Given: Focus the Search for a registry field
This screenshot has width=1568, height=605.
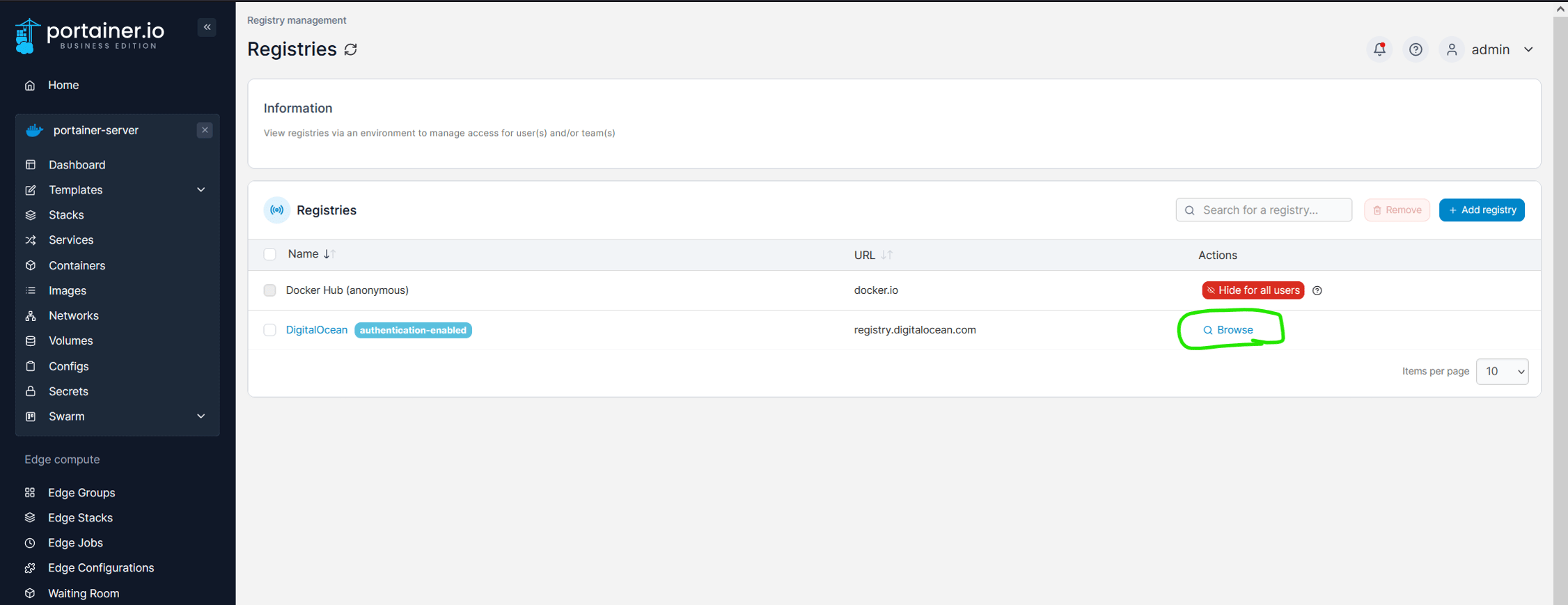Looking at the screenshot, I should pos(1264,210).
